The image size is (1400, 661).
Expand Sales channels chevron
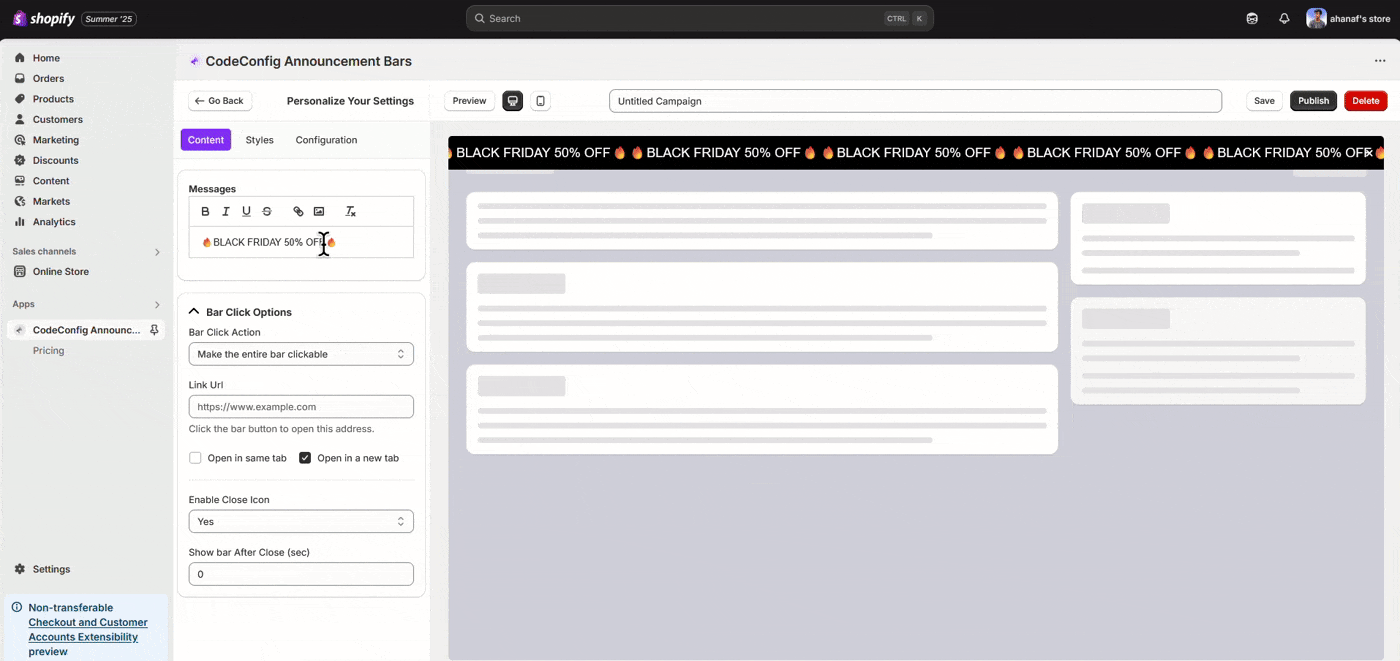[157, 252]
